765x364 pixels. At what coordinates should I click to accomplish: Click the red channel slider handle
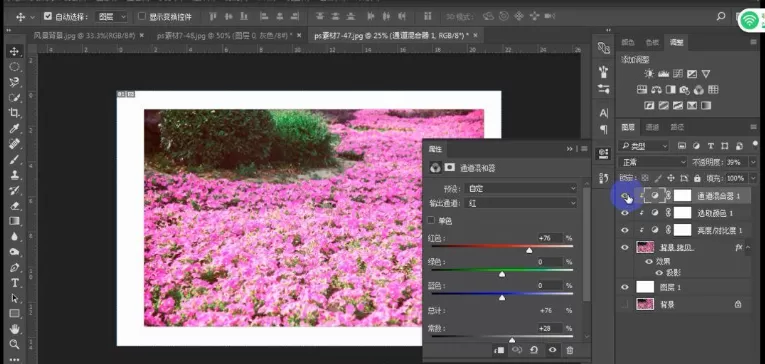[x=529, y=250]
